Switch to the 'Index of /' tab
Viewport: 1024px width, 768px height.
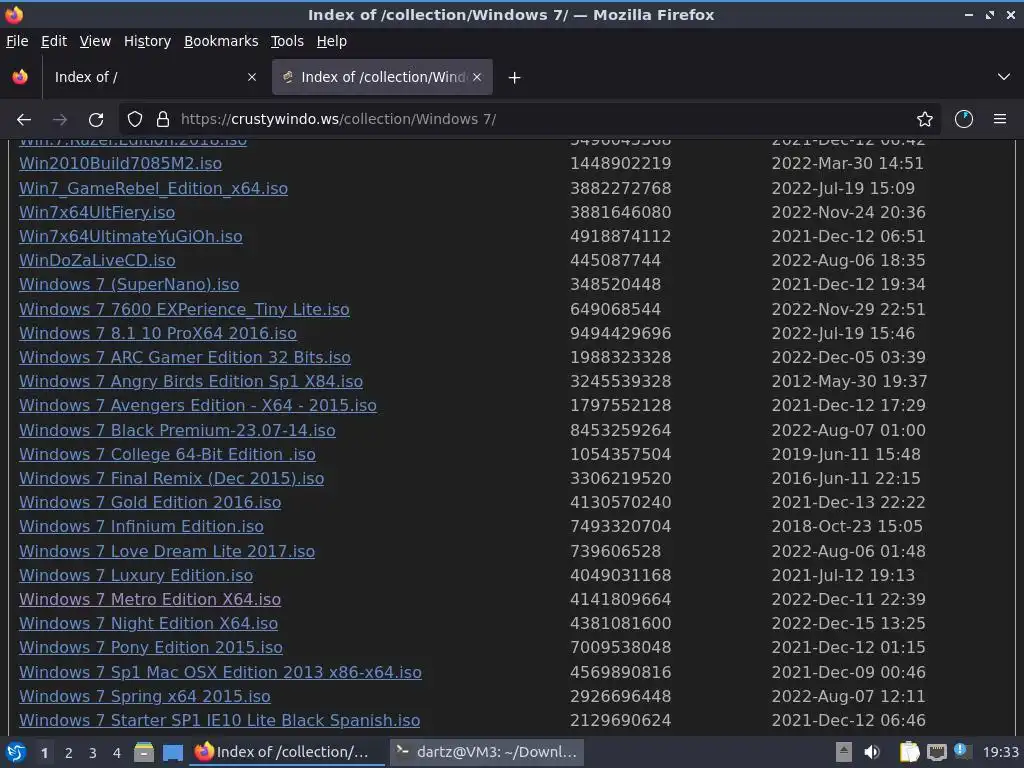(x=153, y=77)
